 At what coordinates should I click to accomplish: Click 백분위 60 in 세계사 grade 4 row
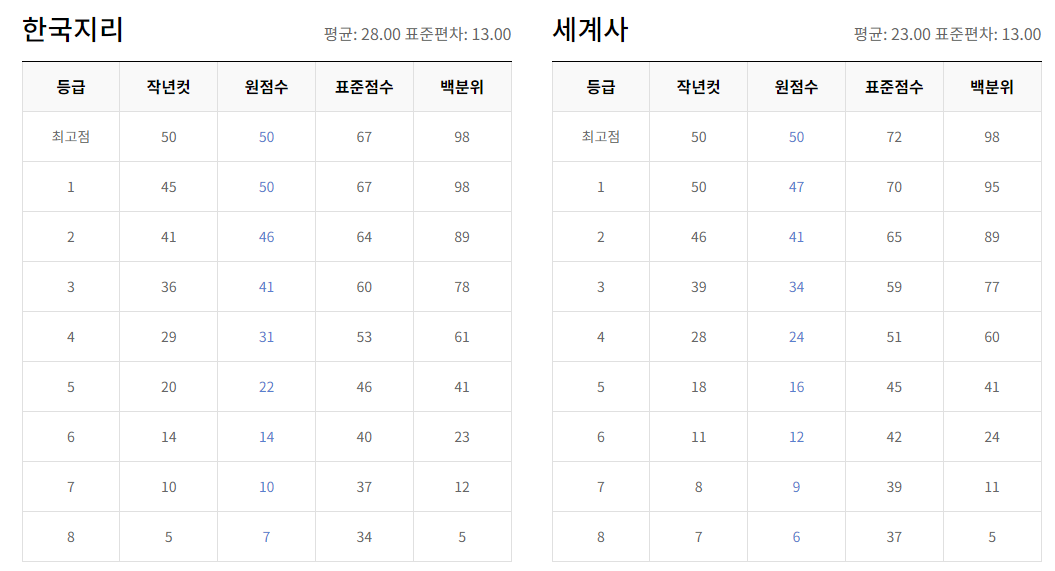click(992, 337)
